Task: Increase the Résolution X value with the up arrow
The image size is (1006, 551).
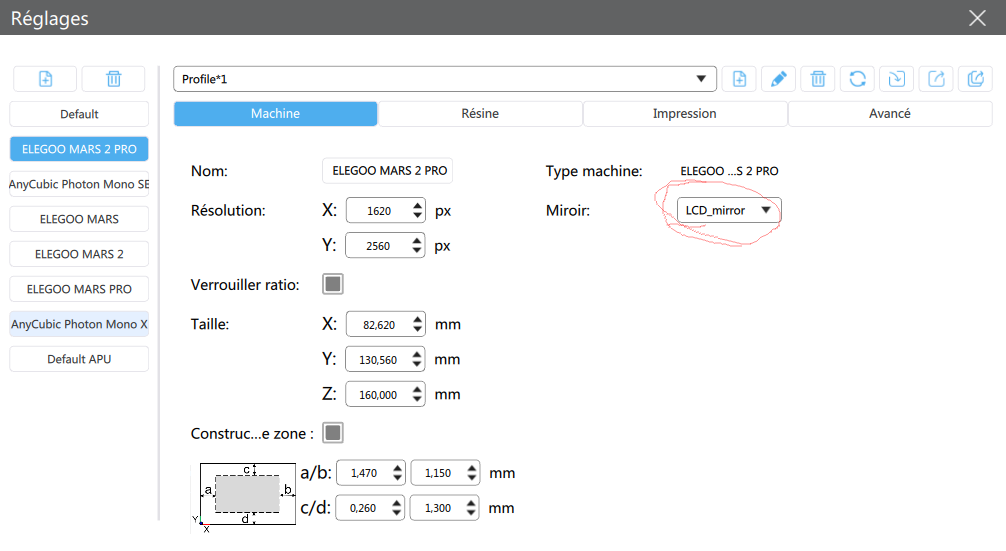Action: click(x=418, y=205)
